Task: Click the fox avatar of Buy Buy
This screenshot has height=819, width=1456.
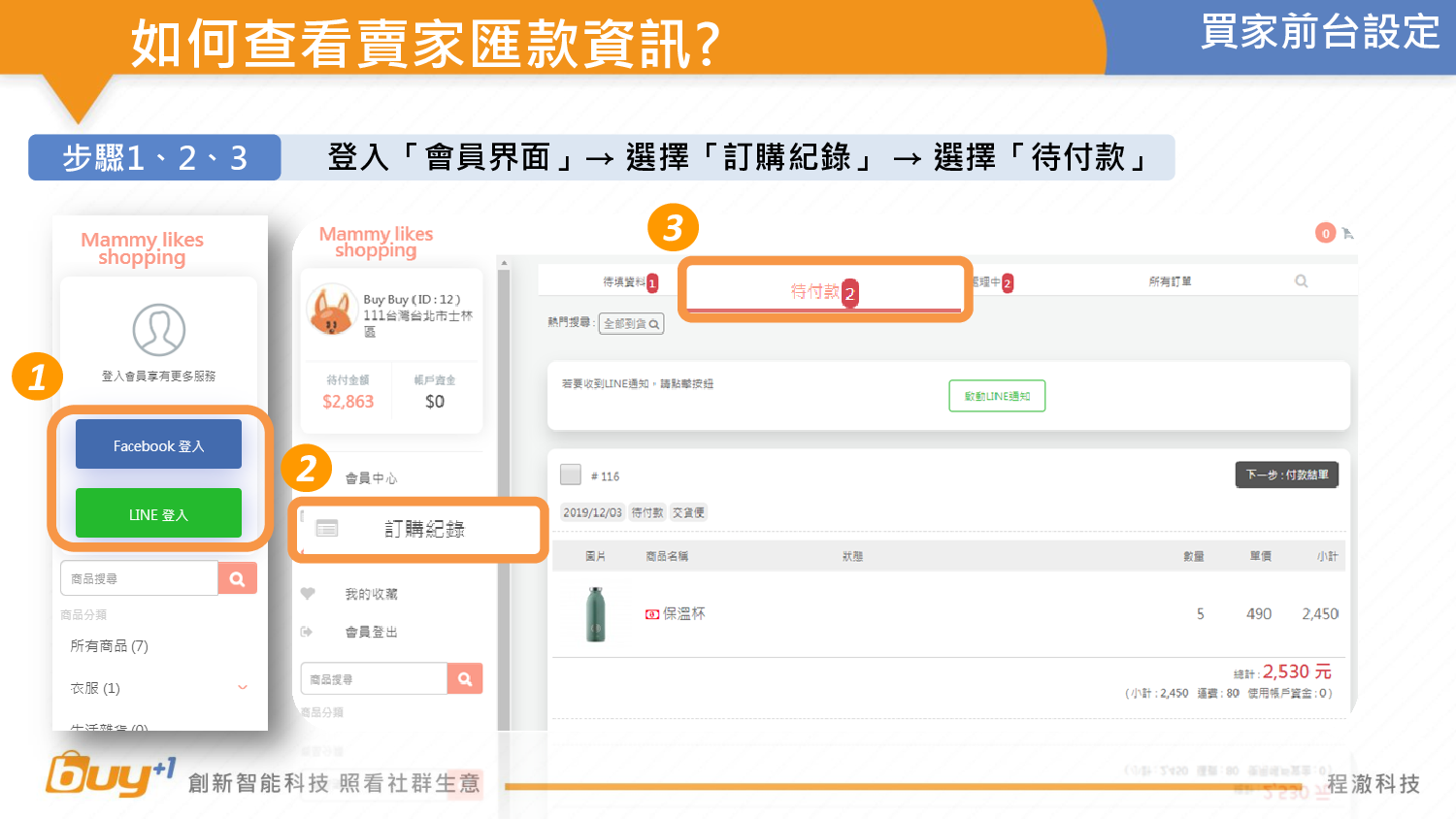Action: pos(331,311)
